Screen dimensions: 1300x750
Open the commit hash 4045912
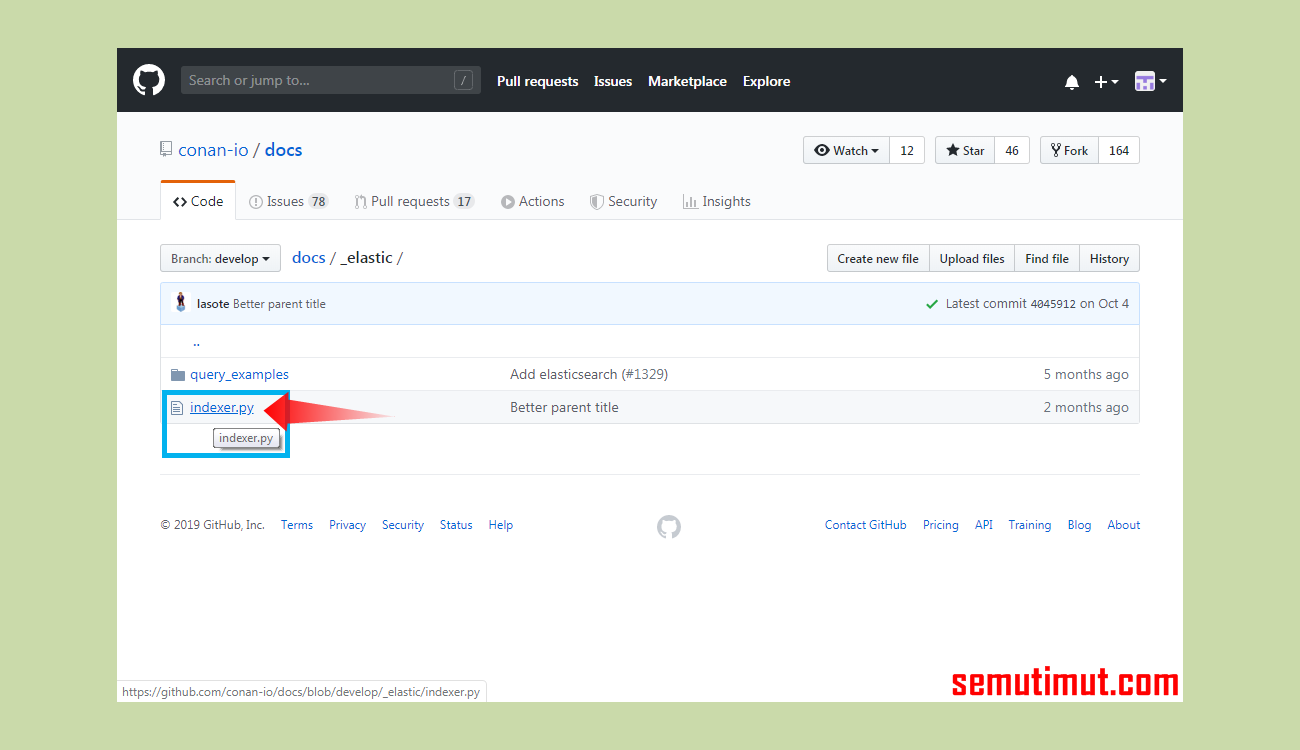(x=1053, y=304)
